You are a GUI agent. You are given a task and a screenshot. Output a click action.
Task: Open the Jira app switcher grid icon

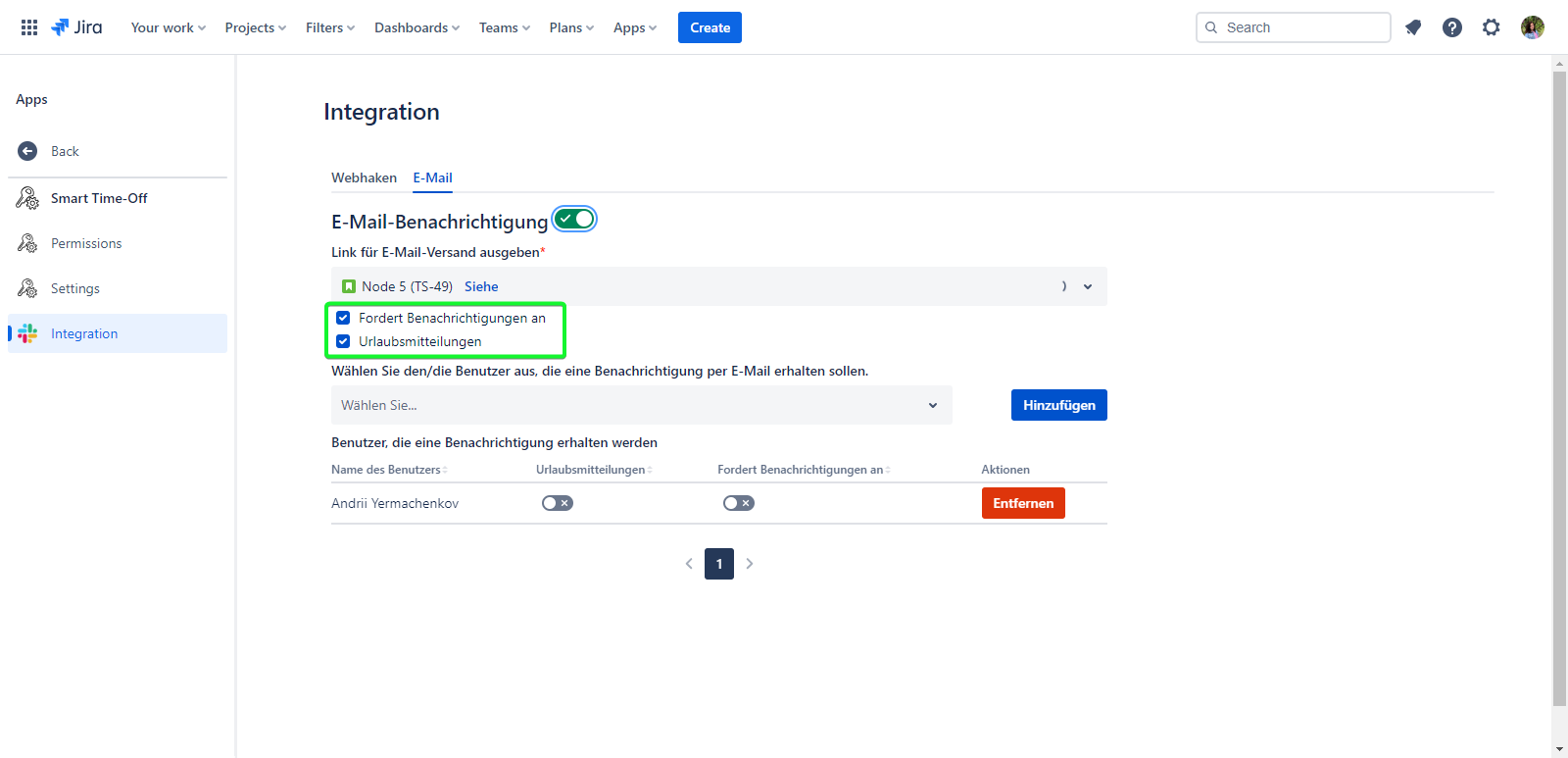(x=29, y=27)
